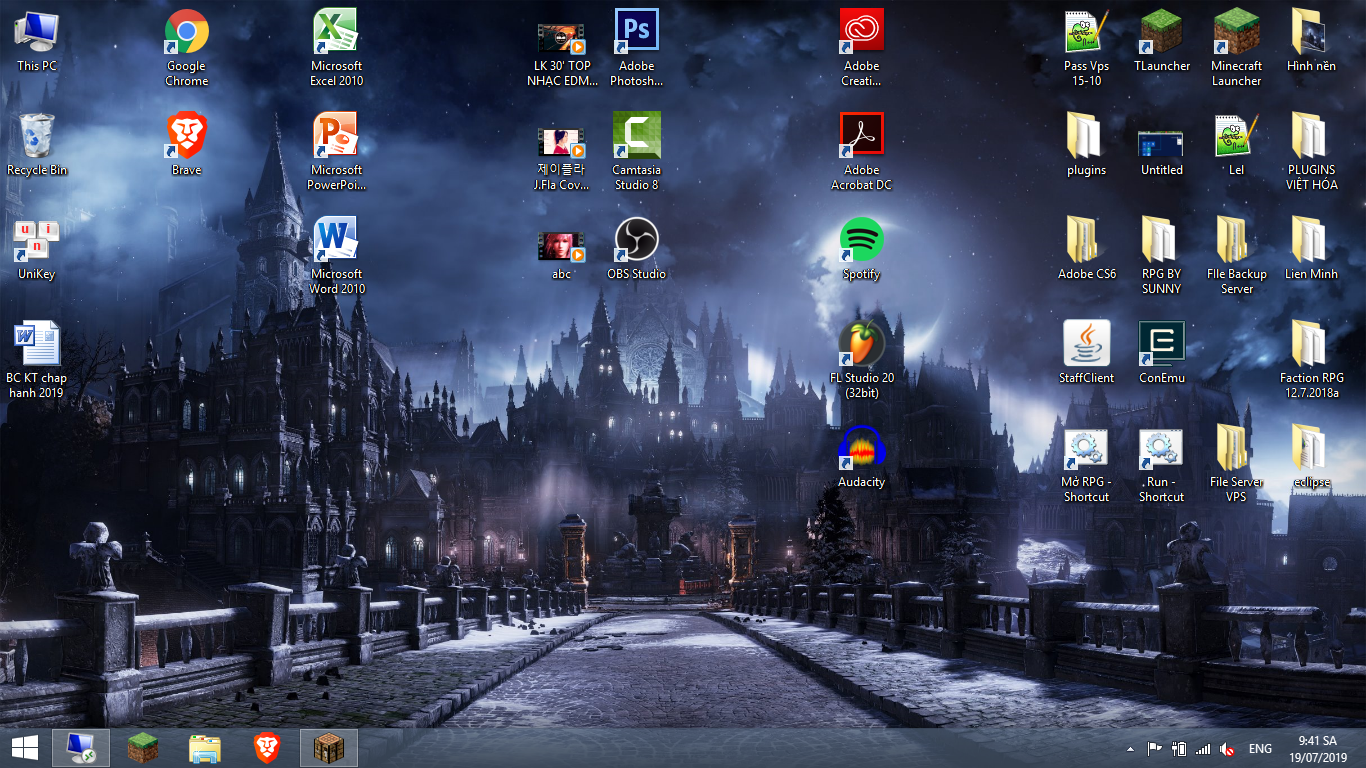Viewport: 1366px width, 768px height.
Task: Open Brave from the taskbar
Action: tap(266, 747)
